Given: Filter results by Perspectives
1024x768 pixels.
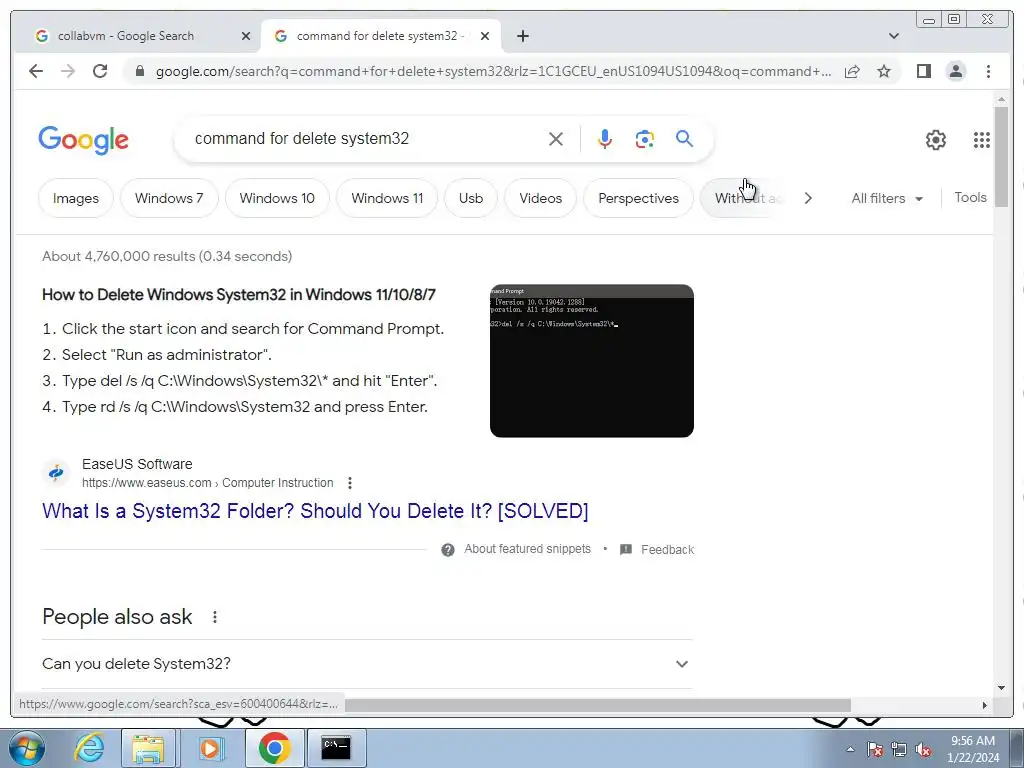Looking at the screenshot, I should [x=639, y=198].
